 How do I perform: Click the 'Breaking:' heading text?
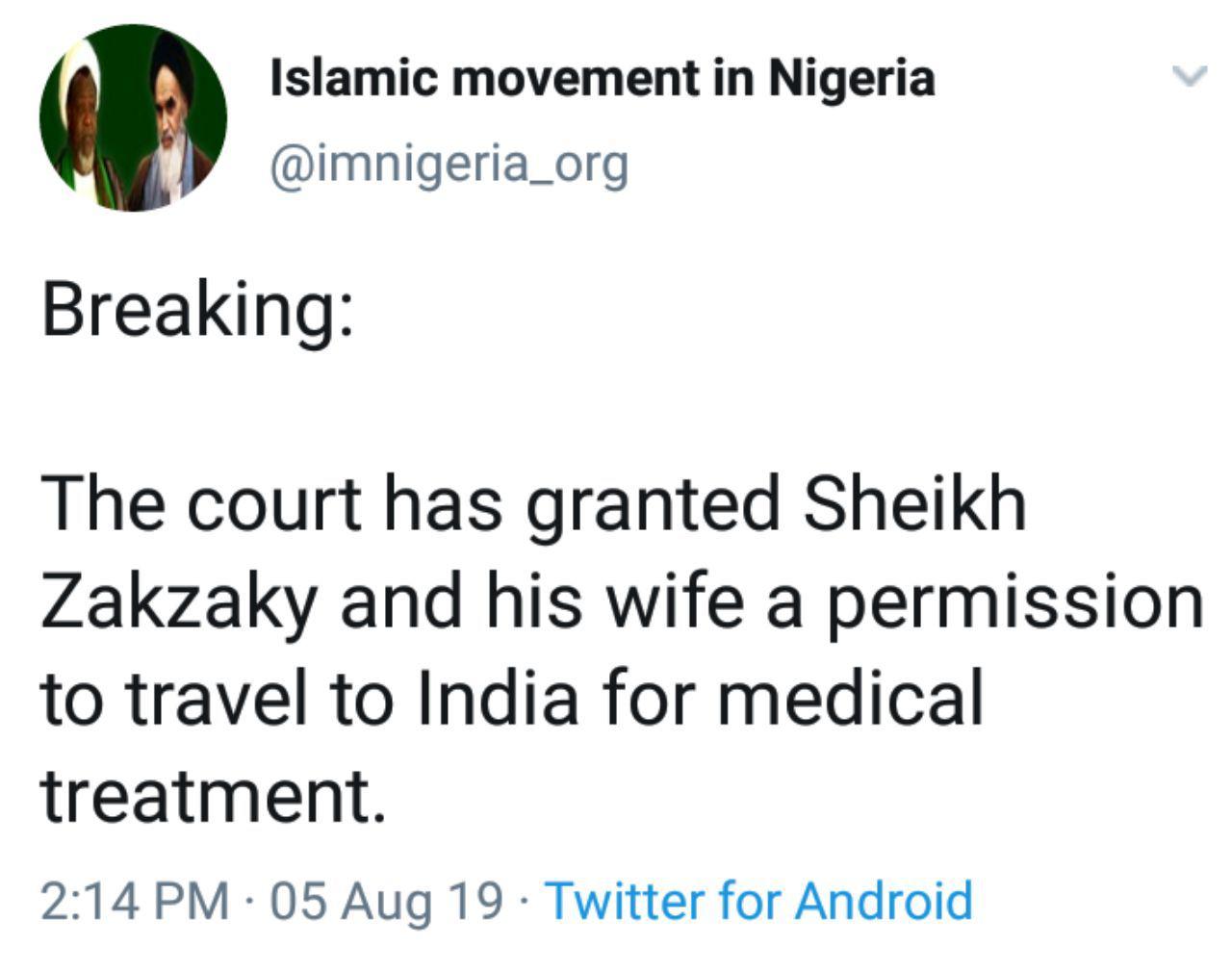(x=197, y=312)
